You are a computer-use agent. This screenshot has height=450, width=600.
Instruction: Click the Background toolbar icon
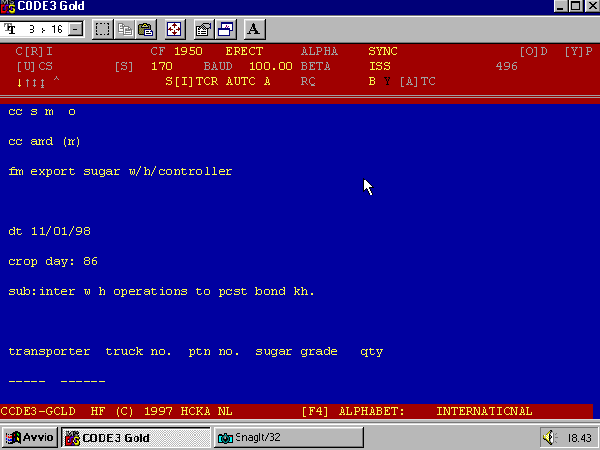click(224, 29)
